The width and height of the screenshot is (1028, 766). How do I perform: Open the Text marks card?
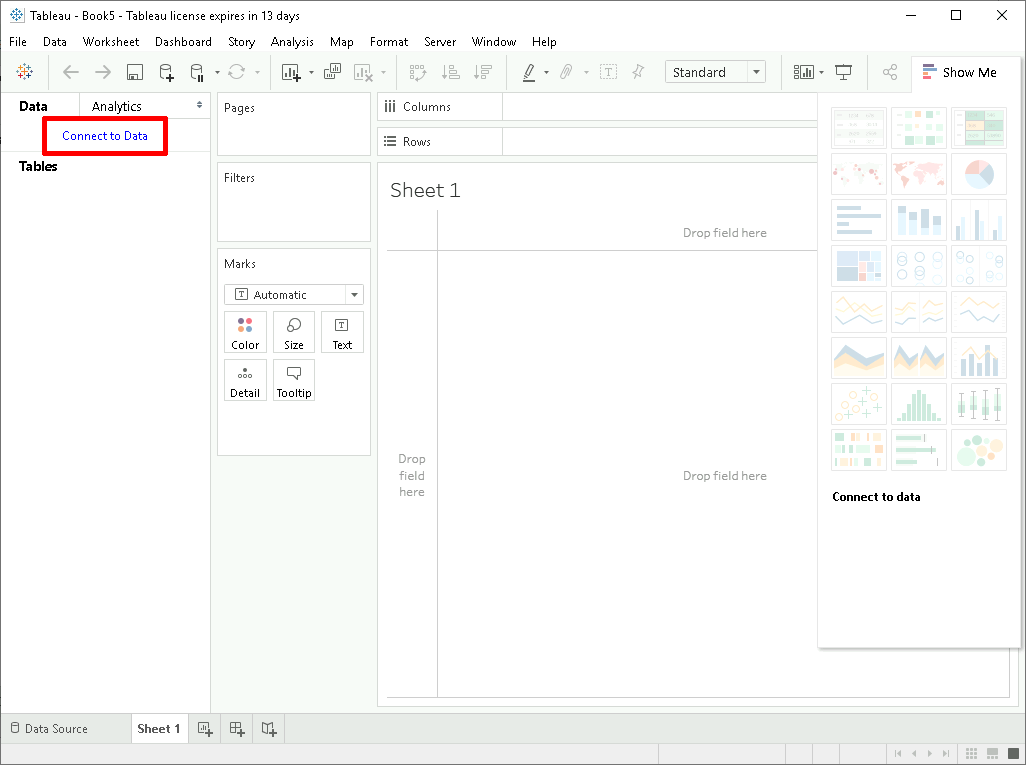coord(342,333)
